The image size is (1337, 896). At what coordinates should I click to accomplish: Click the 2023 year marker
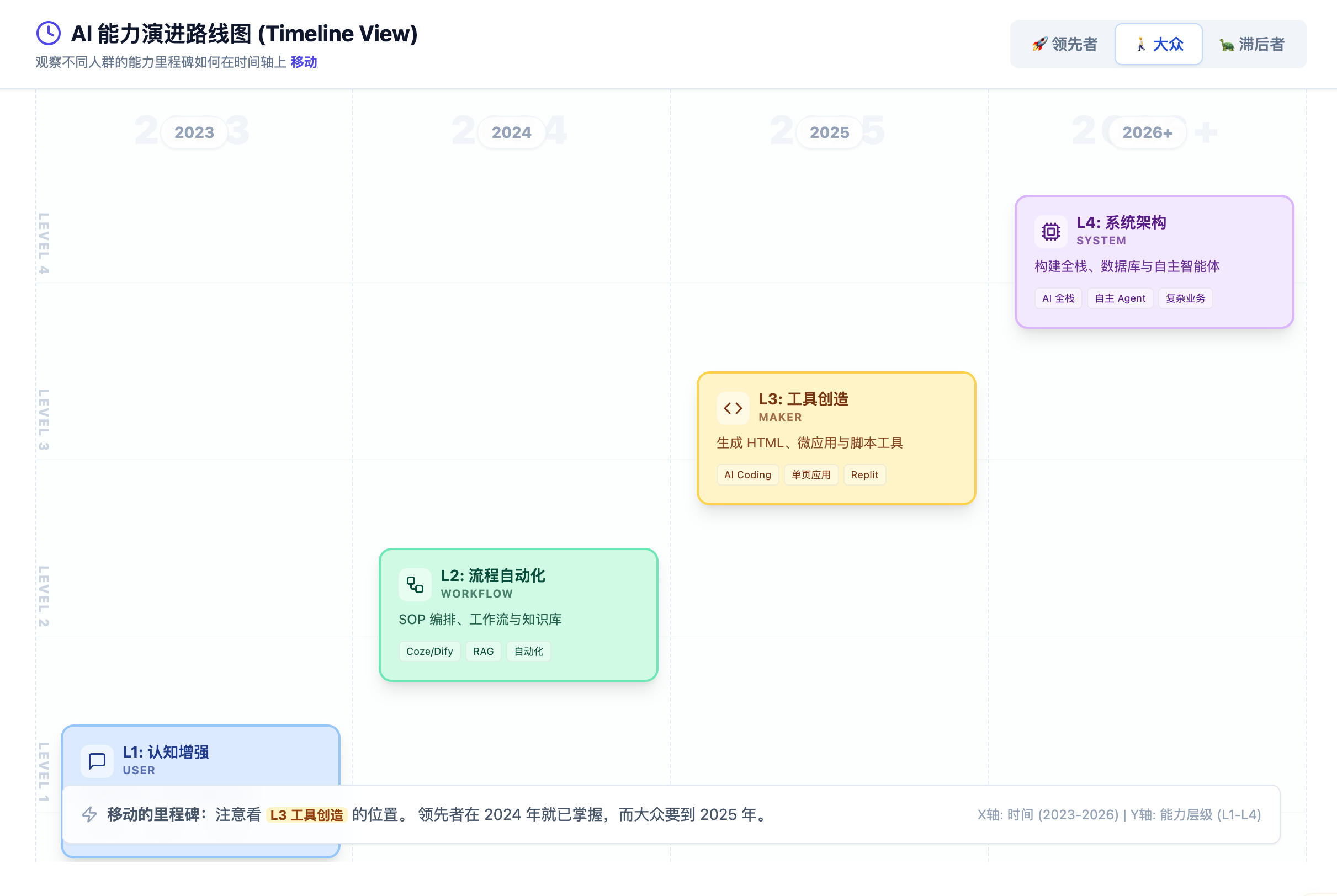point(194,132)
